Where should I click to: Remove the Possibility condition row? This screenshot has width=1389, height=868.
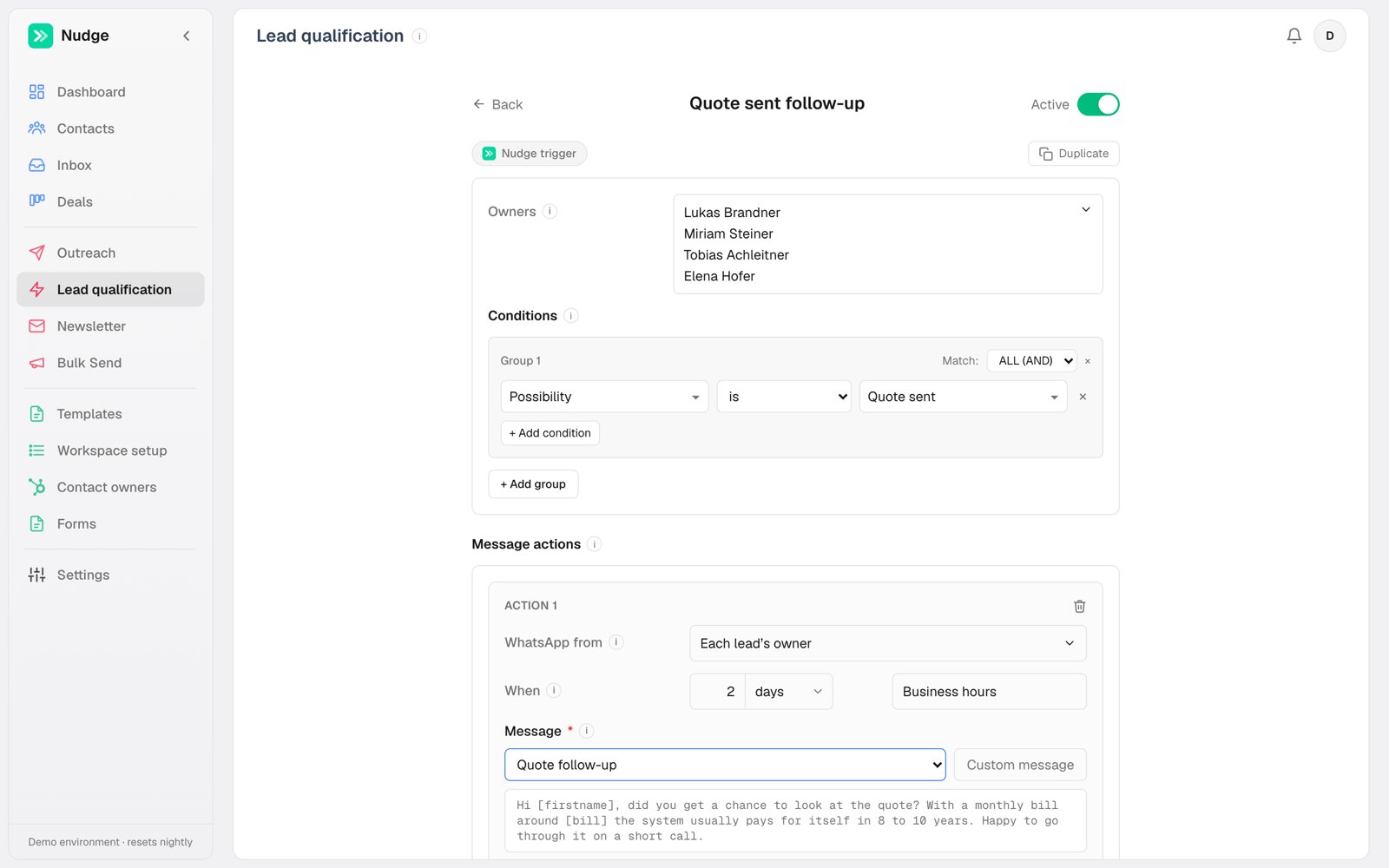coord(1083,397)
